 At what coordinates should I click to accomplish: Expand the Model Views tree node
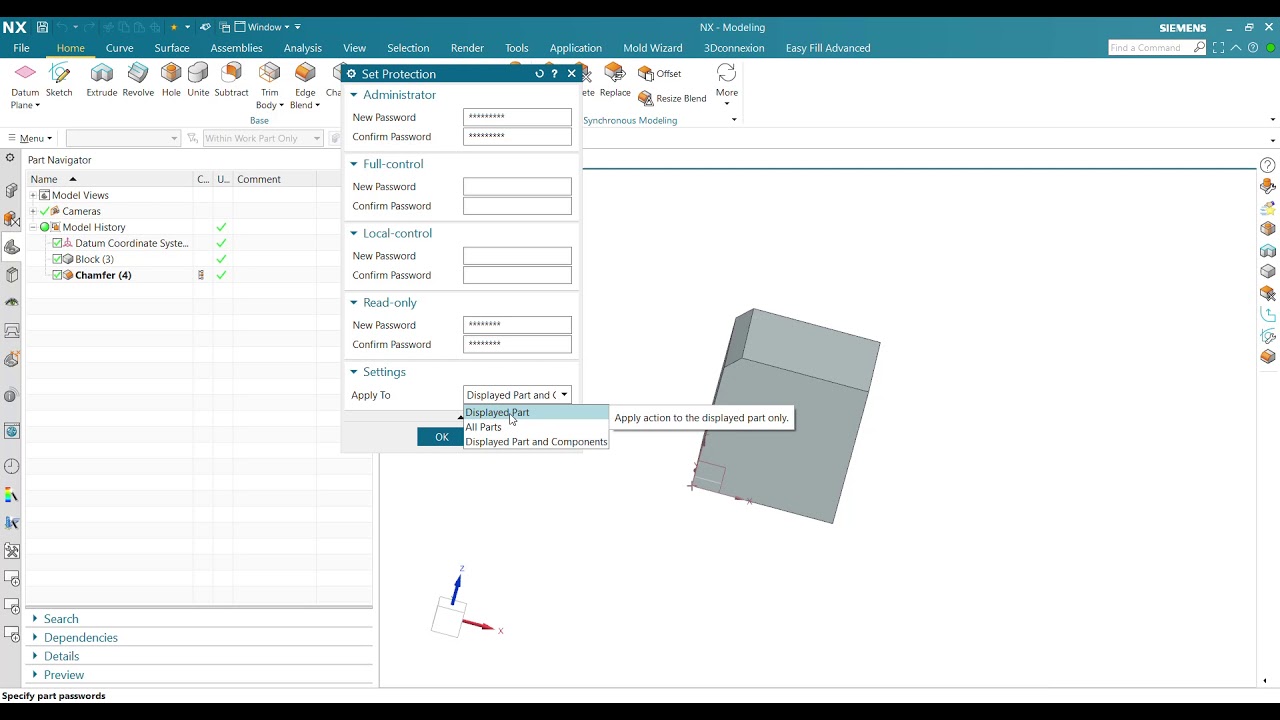pos(33,195)
